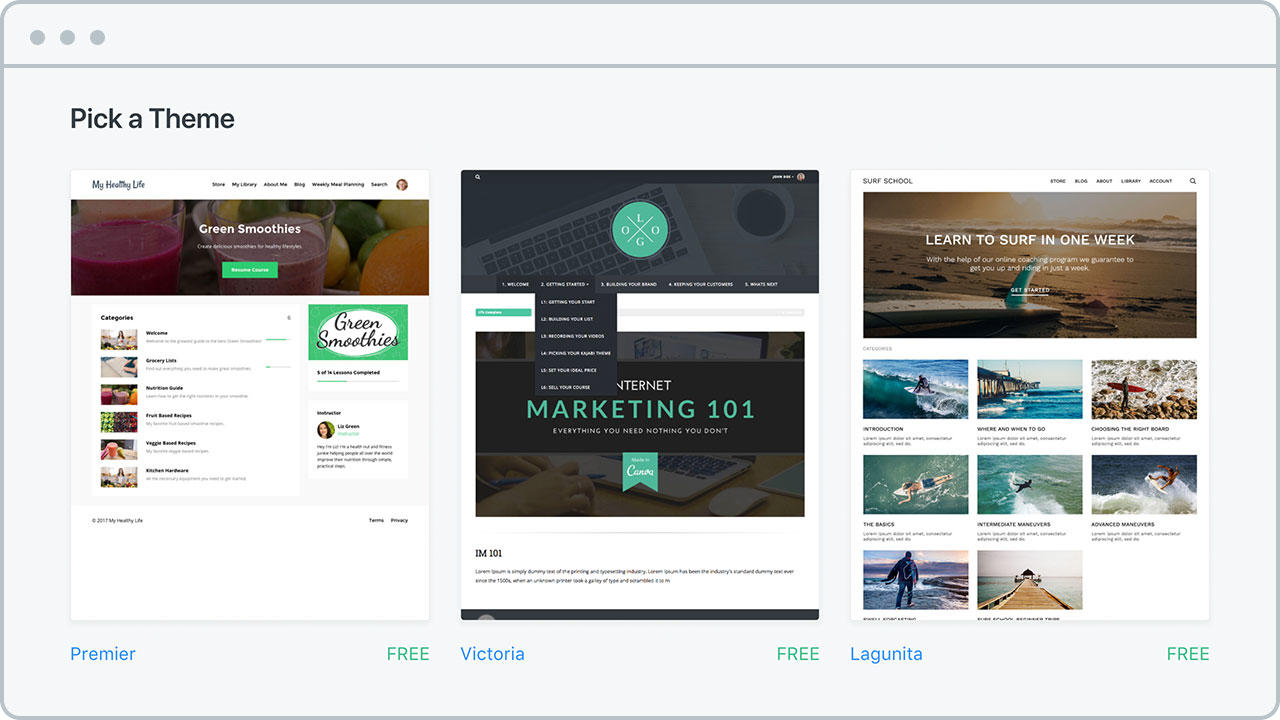Click the Made in Canva ribbon badge
Image resolution: width=1280 pixels, height=720 pixels.
coord(640,471)
